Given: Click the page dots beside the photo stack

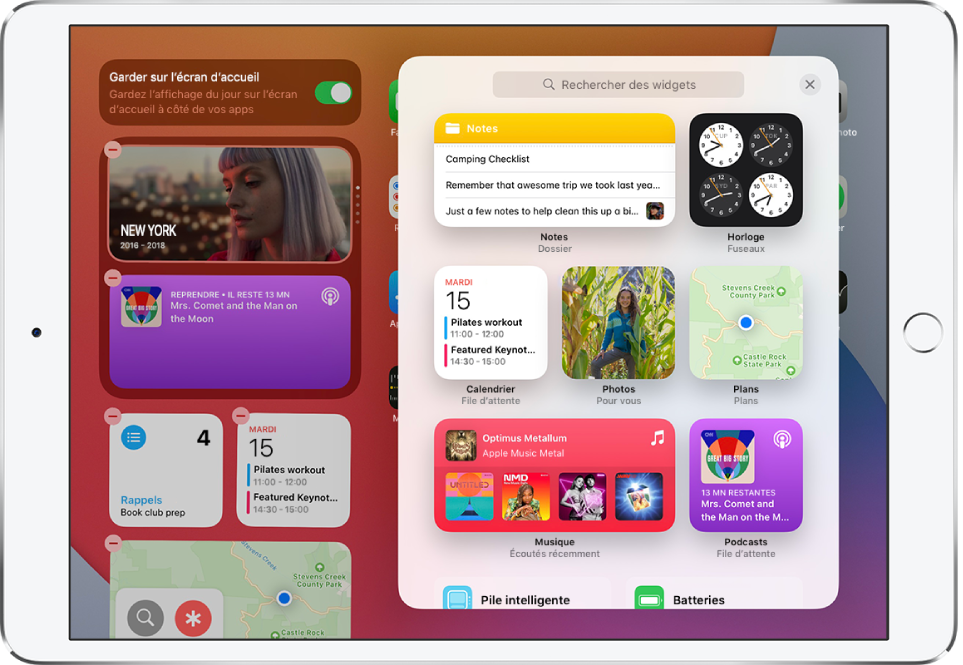Looking at the screenshot, I should [x=357, y=204].
